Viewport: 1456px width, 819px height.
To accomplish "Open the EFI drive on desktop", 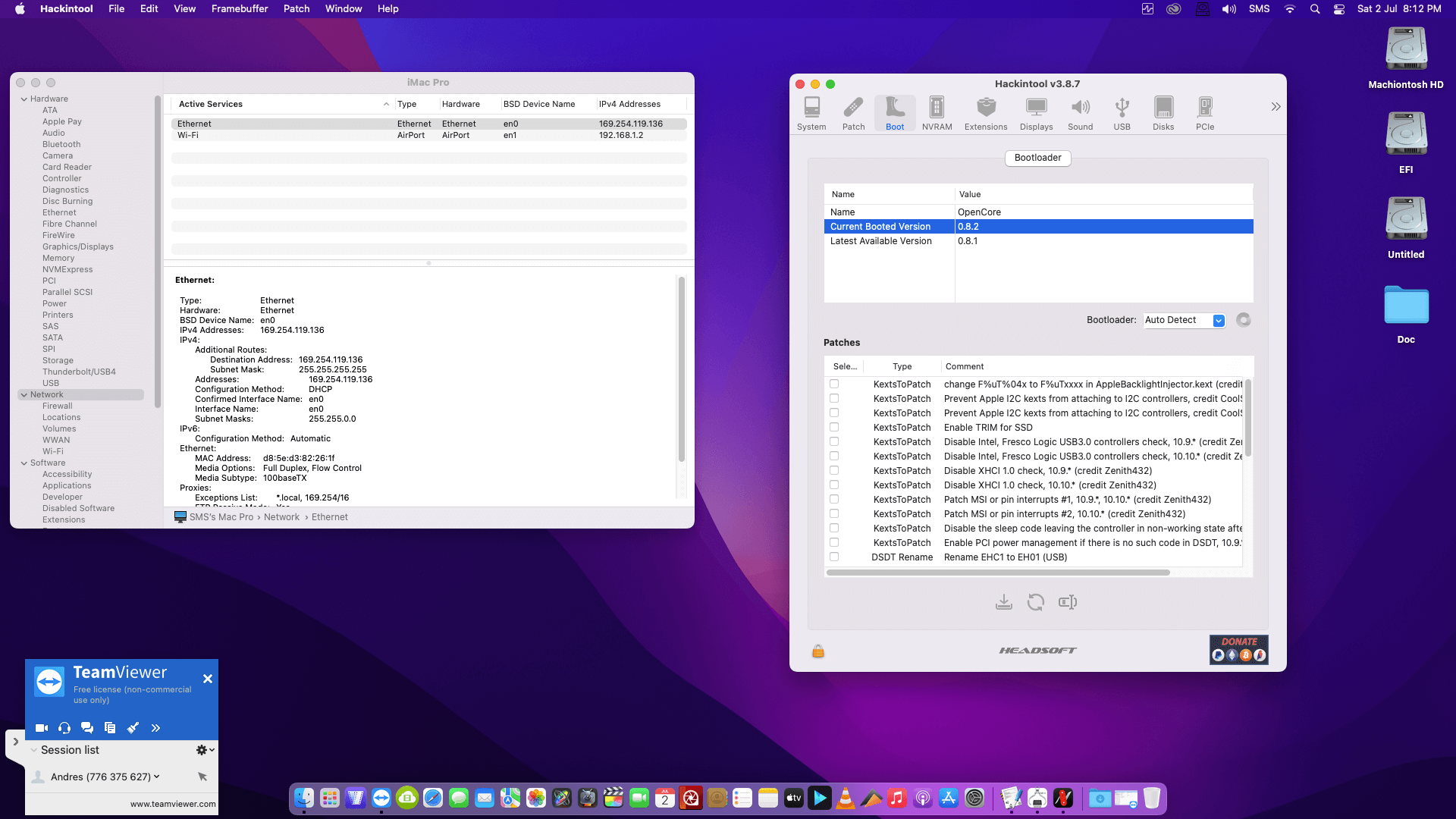I will [1406, 143].
